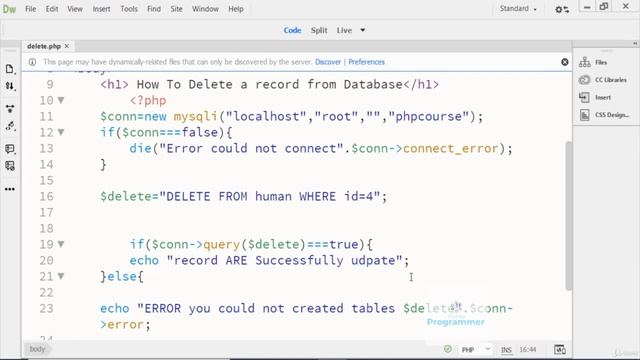
Task: Collapse code block at line 21
Action: click(x=61, y=276)
